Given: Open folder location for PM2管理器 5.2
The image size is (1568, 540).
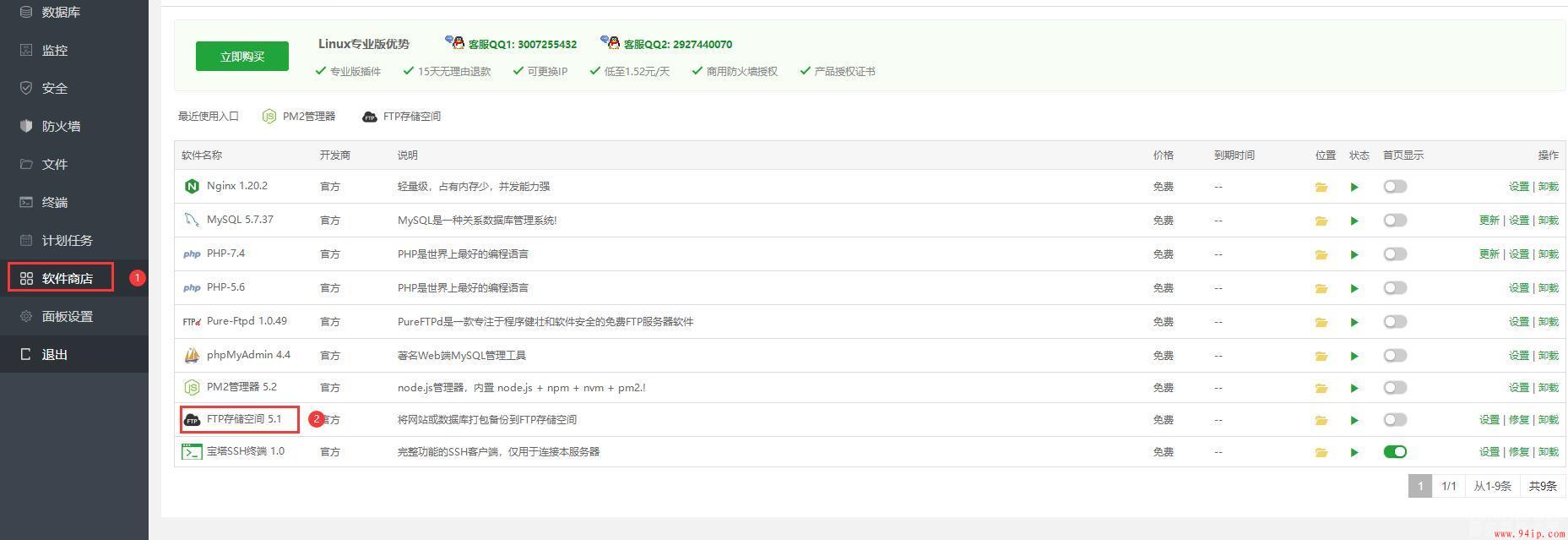Looking at the screenshot, I should 1321,388.
